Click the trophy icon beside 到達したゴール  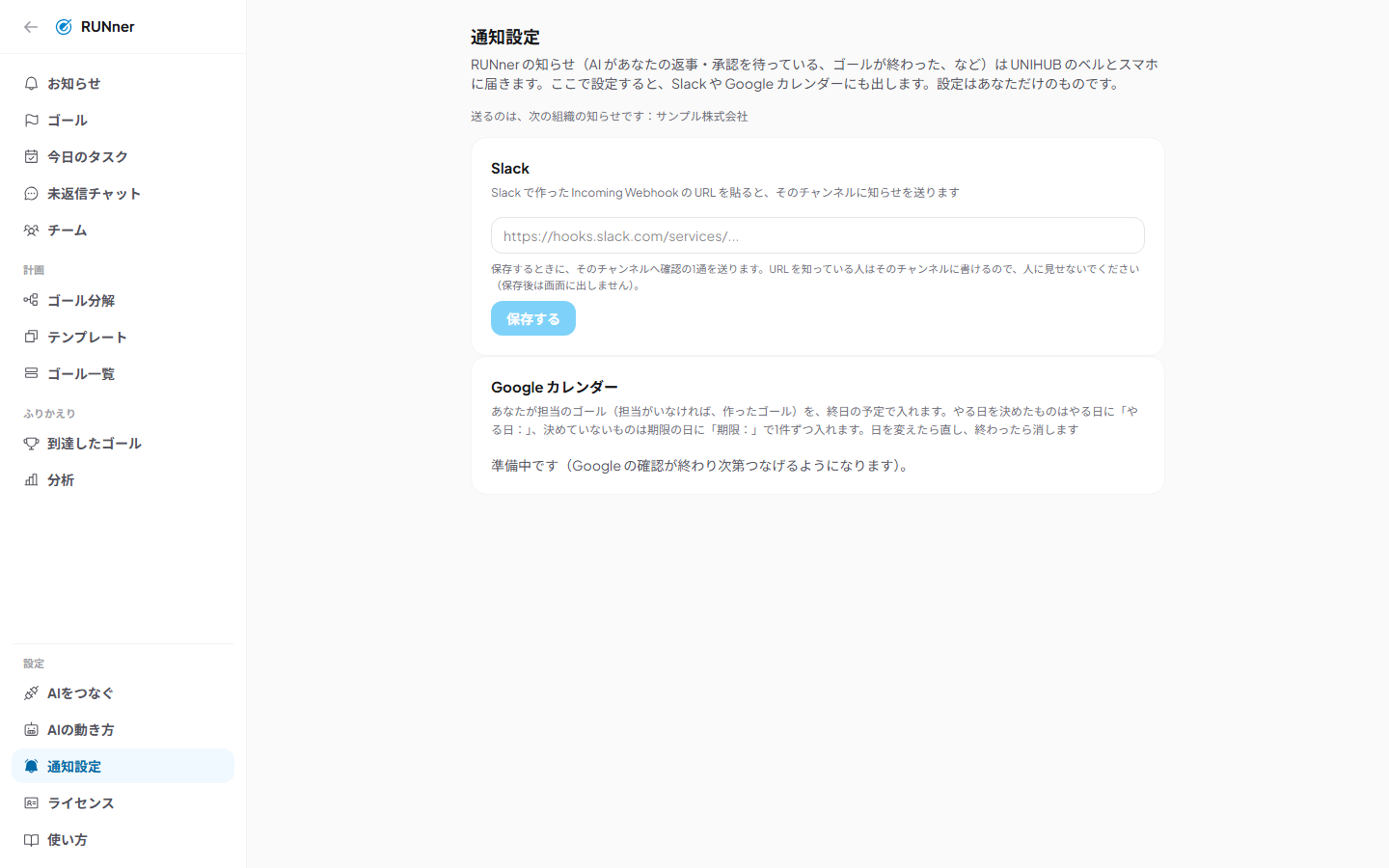click(x=31, y=444)
